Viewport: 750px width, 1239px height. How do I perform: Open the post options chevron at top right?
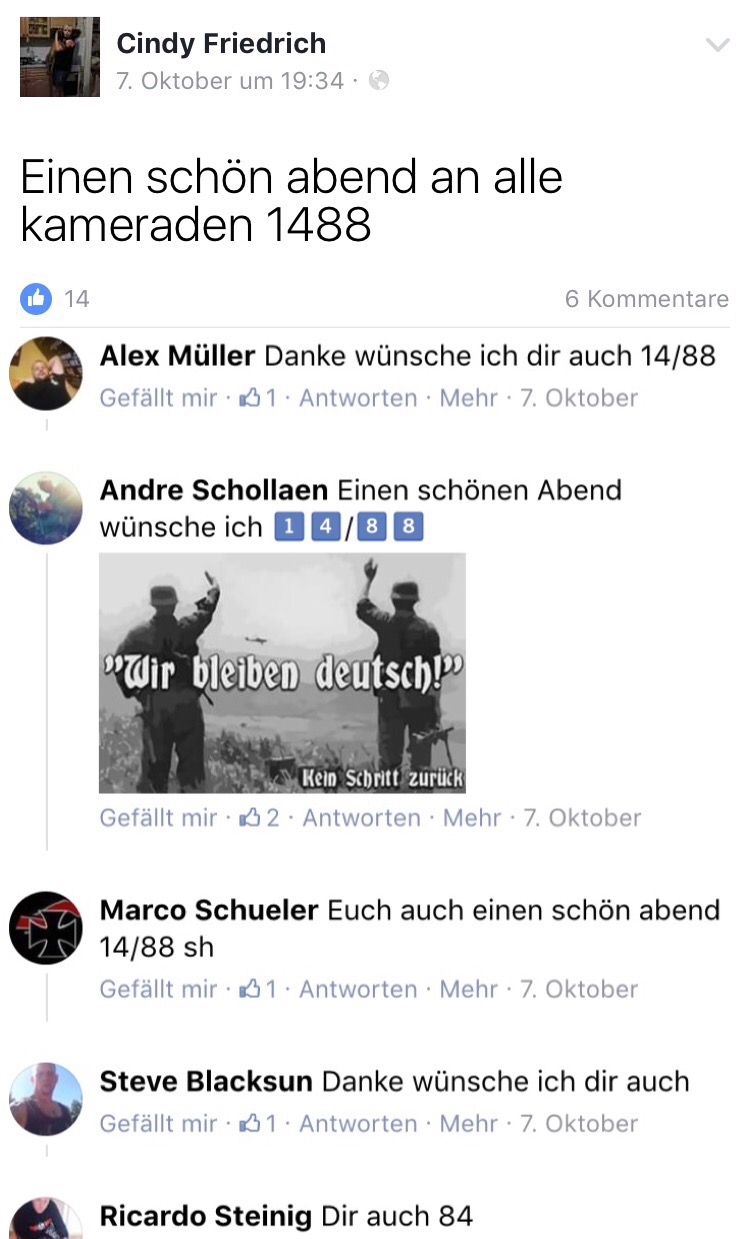718,45
